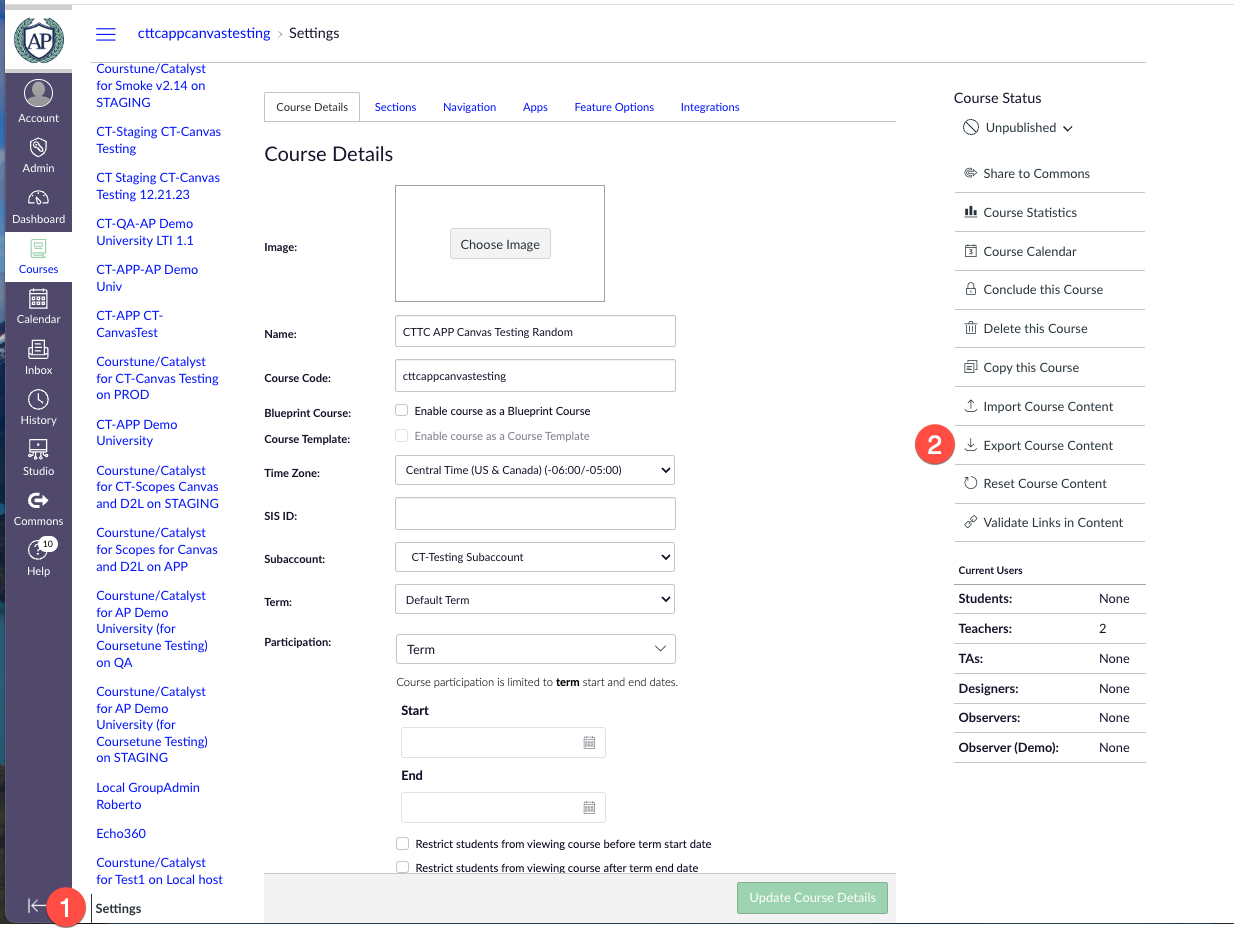
Task: Open the Studio icon in sidebar
Action: [x=38, y=451]
